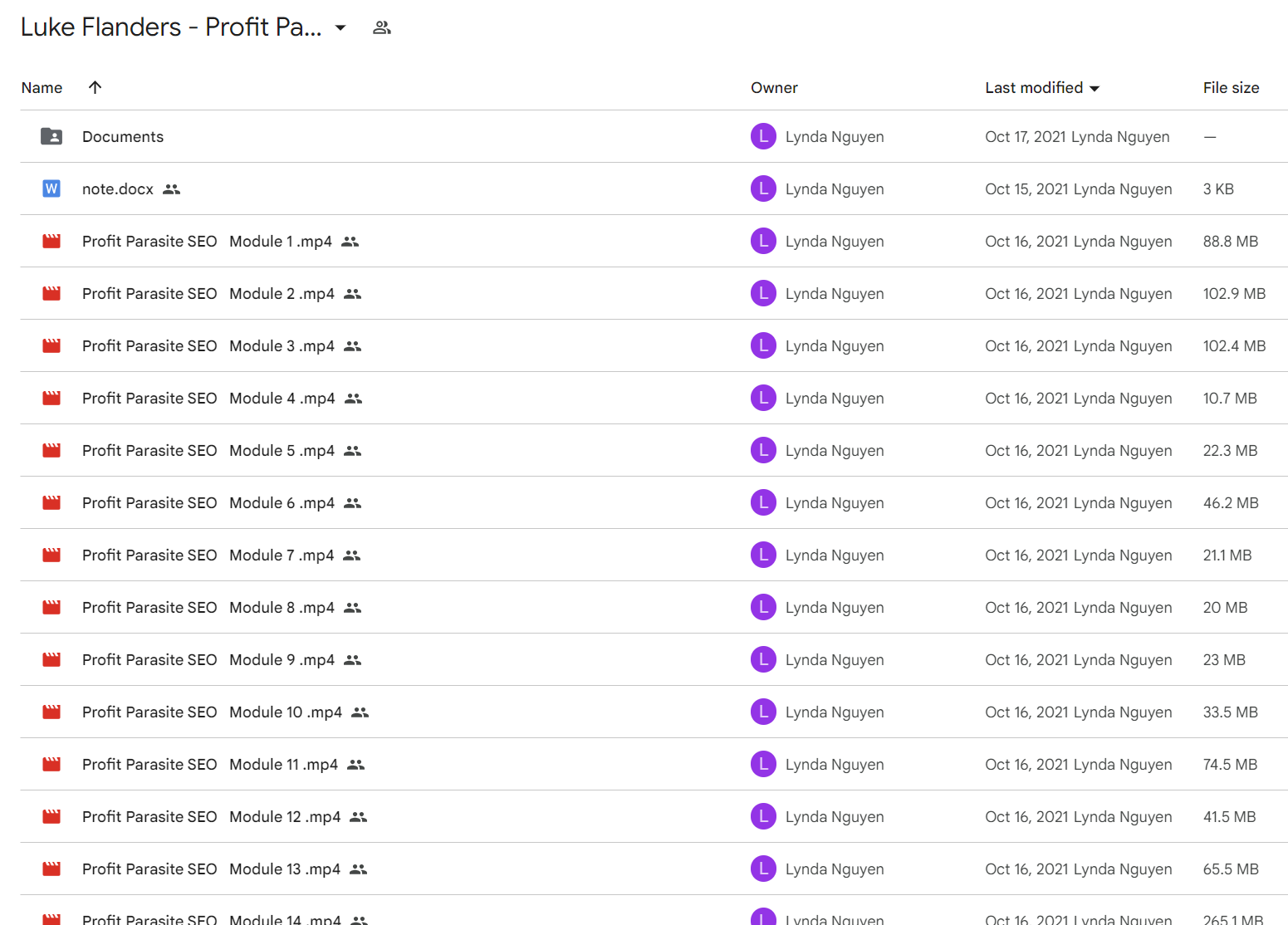Viewport: 1288px width, 925px height.
Task: Select file Profit Parasite SEO Module 7 .mp4
Action: 208,555
